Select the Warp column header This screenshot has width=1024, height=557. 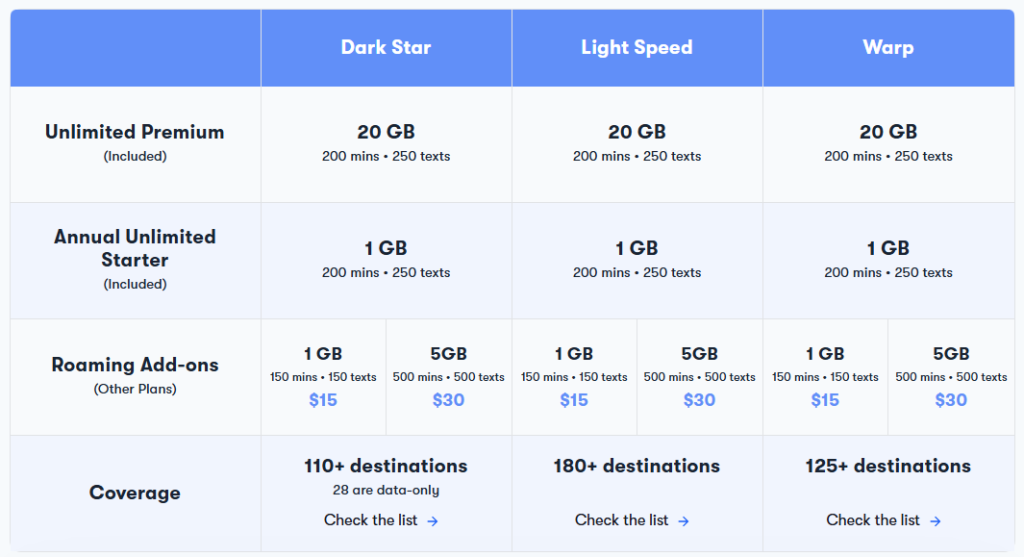tap(888, 48)
